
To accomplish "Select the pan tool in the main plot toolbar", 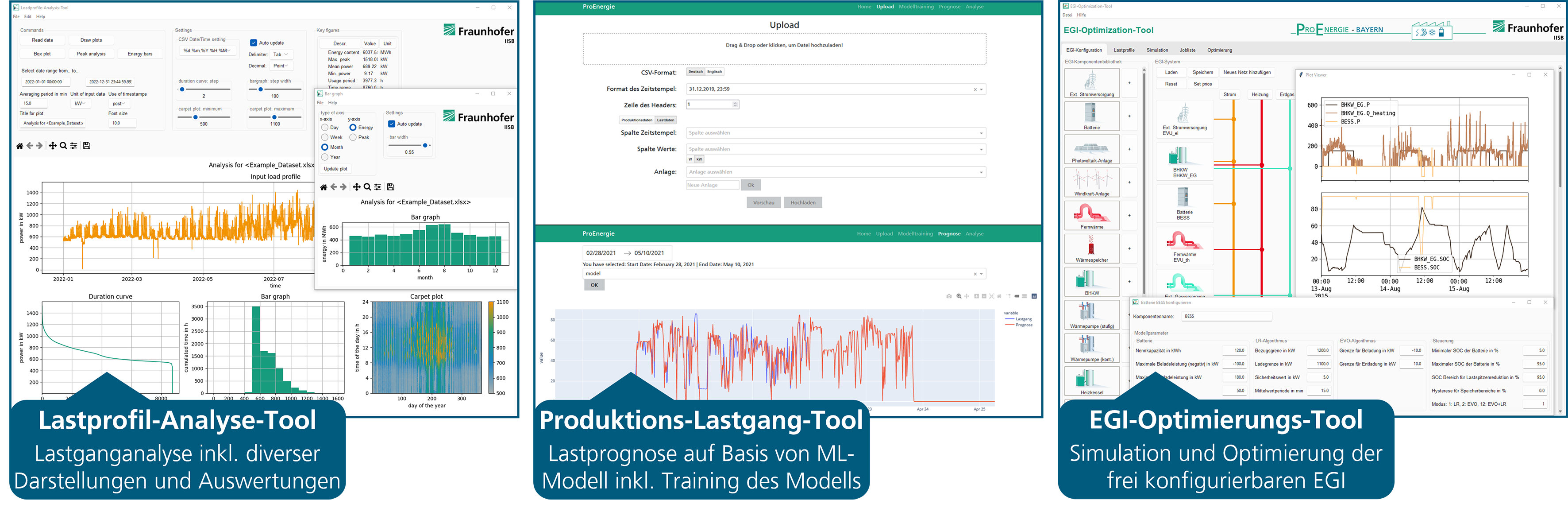I will pyautogui.click(x=52, y=146).
